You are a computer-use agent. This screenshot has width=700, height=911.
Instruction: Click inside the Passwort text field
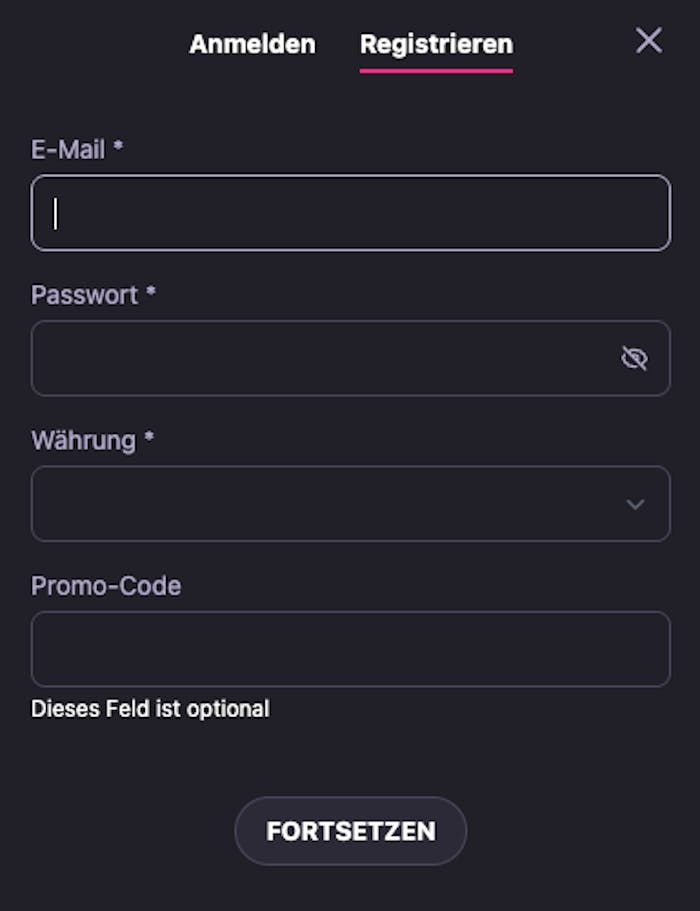click(x=320, y=358)
